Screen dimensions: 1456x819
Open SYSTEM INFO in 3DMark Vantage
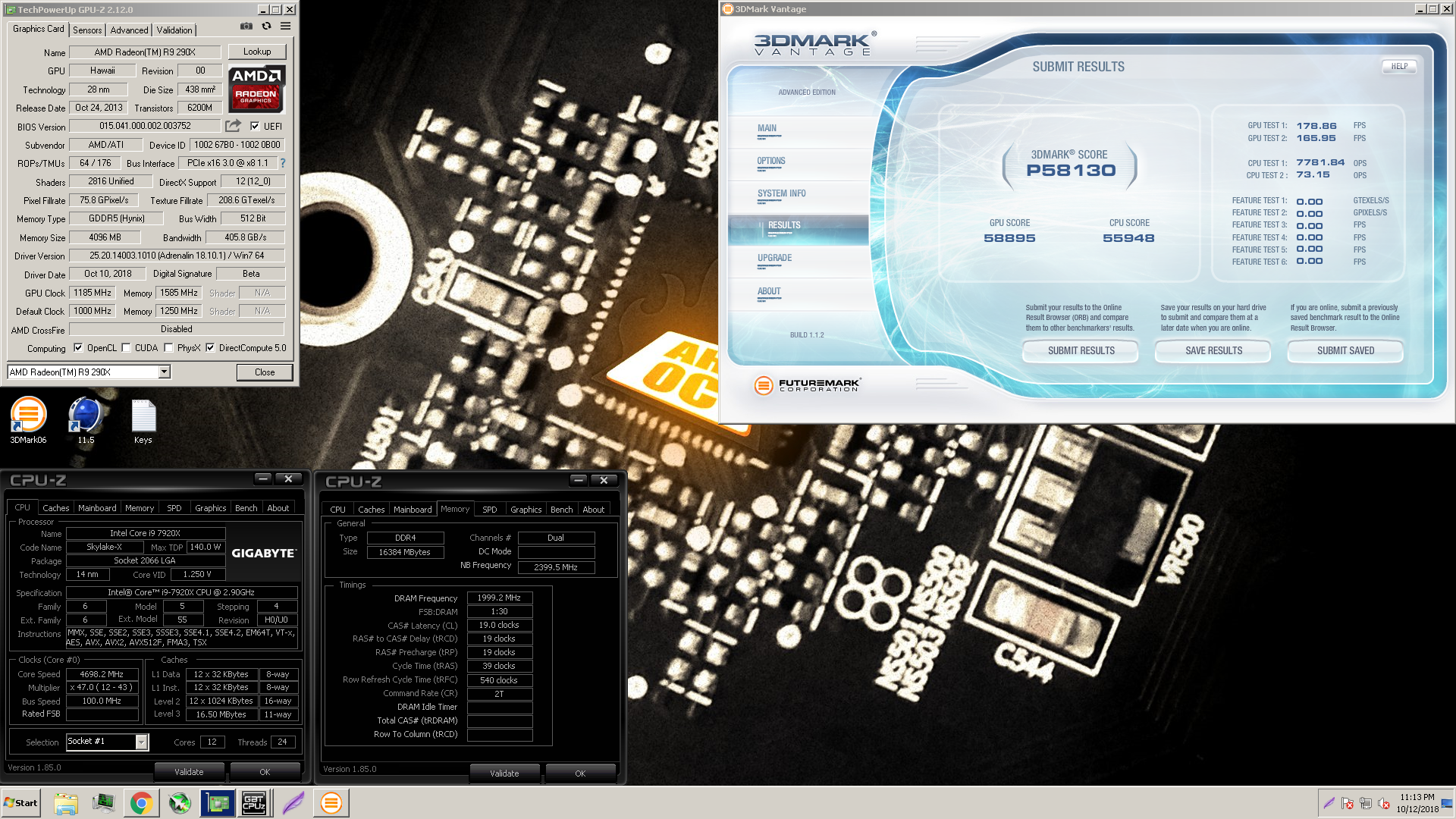[x=781, y=193]
